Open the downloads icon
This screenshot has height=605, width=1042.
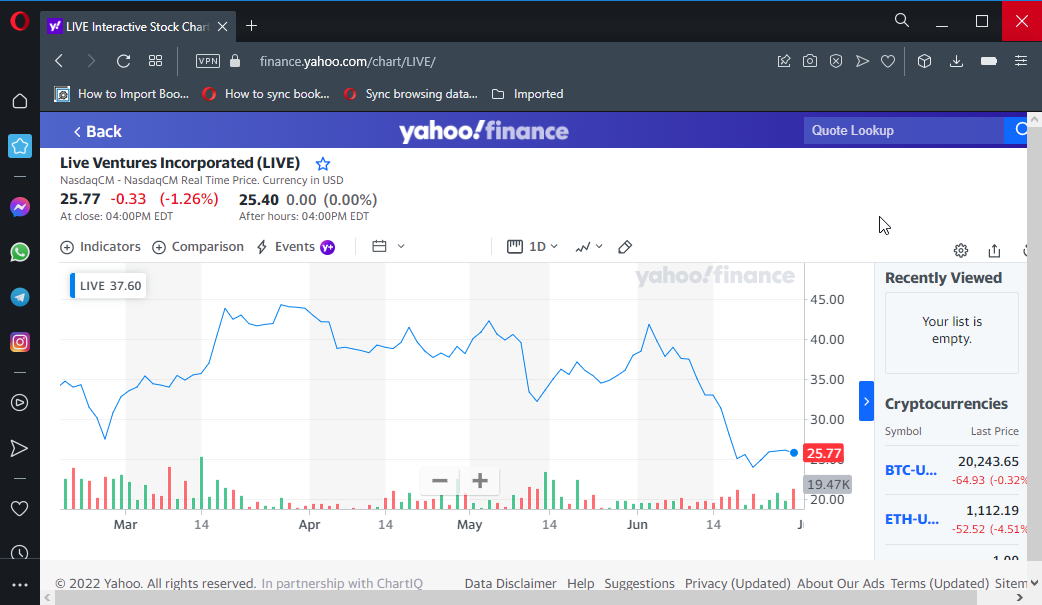pos(956,61)
